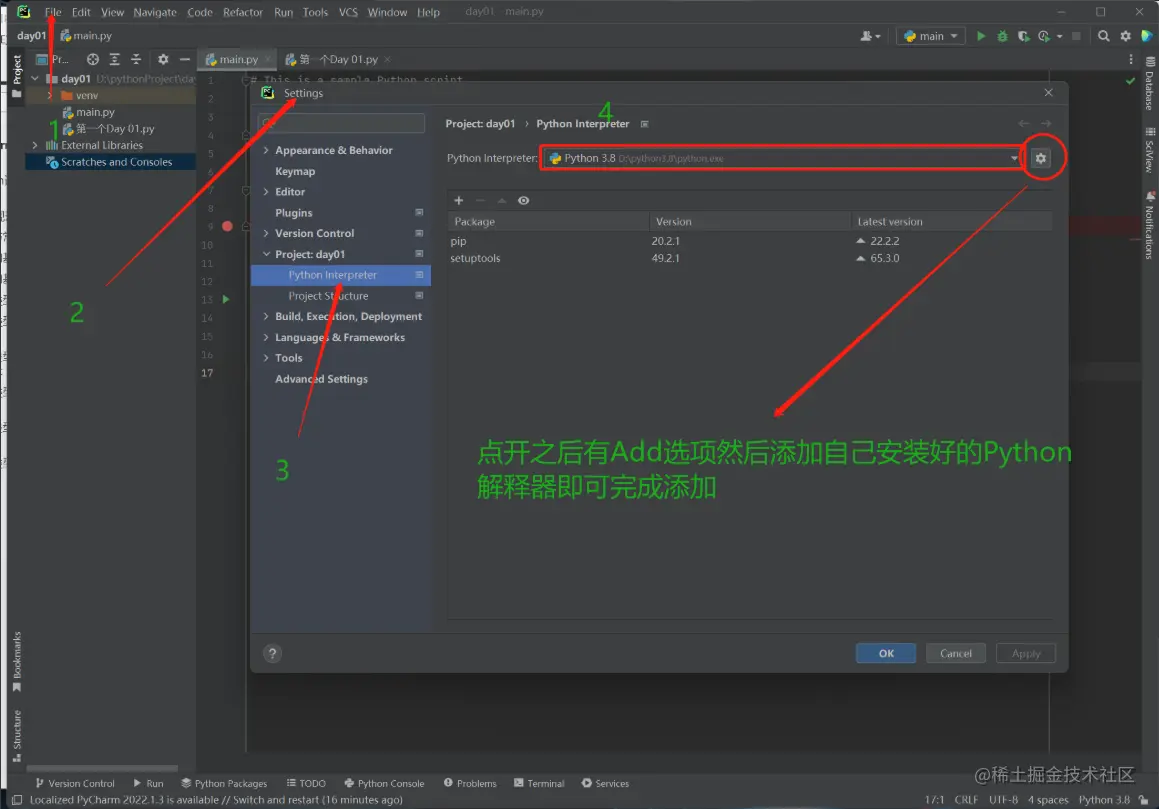1159x809 pixels.
Task: Open Database tool window on right strip
Action: pyautogui.click(x=1149, y=84)
